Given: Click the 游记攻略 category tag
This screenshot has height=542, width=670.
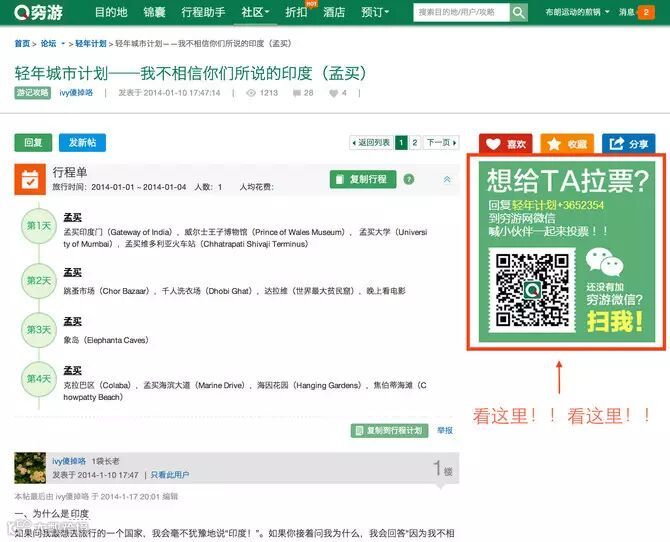Looking at the screenshot, I should 32,93.
